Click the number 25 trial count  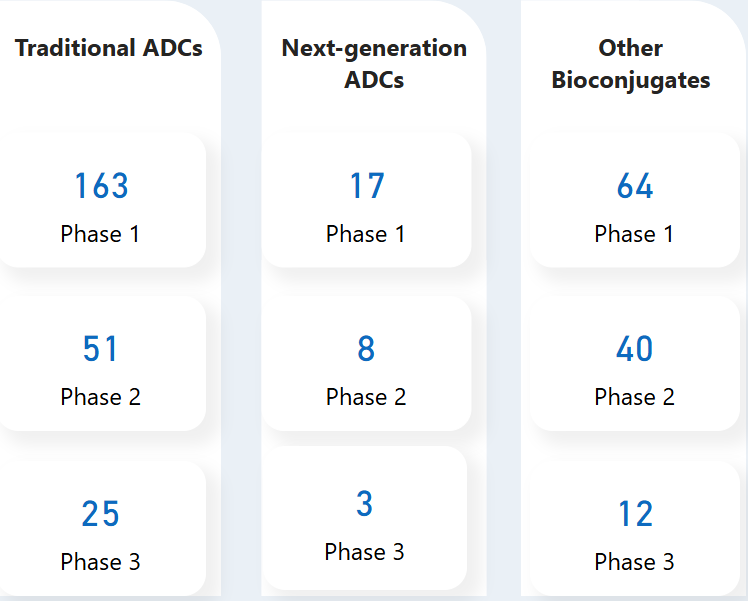point(100,514)
